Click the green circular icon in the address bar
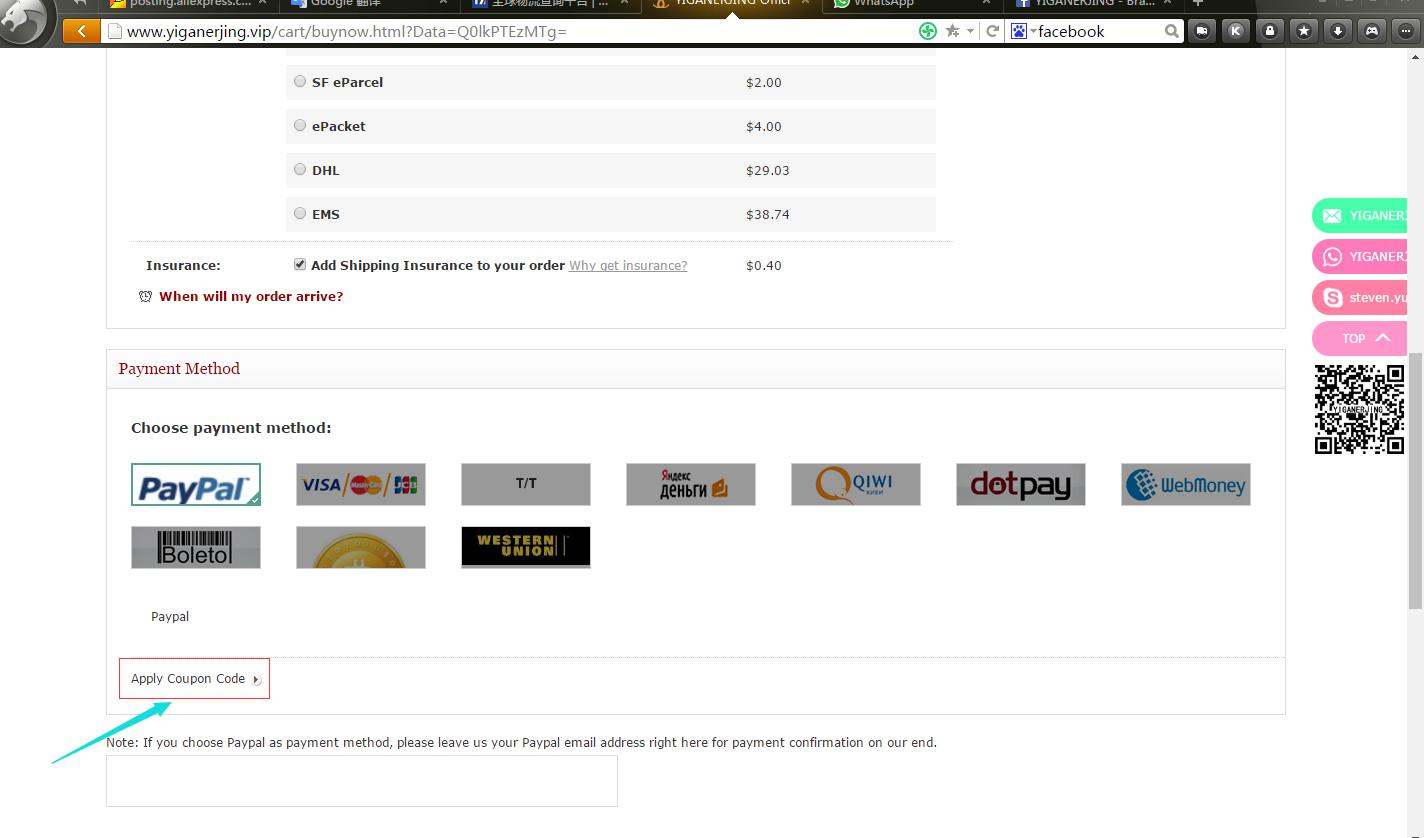Viewport: 1424px width, 838px height. [x=928, y=31]
